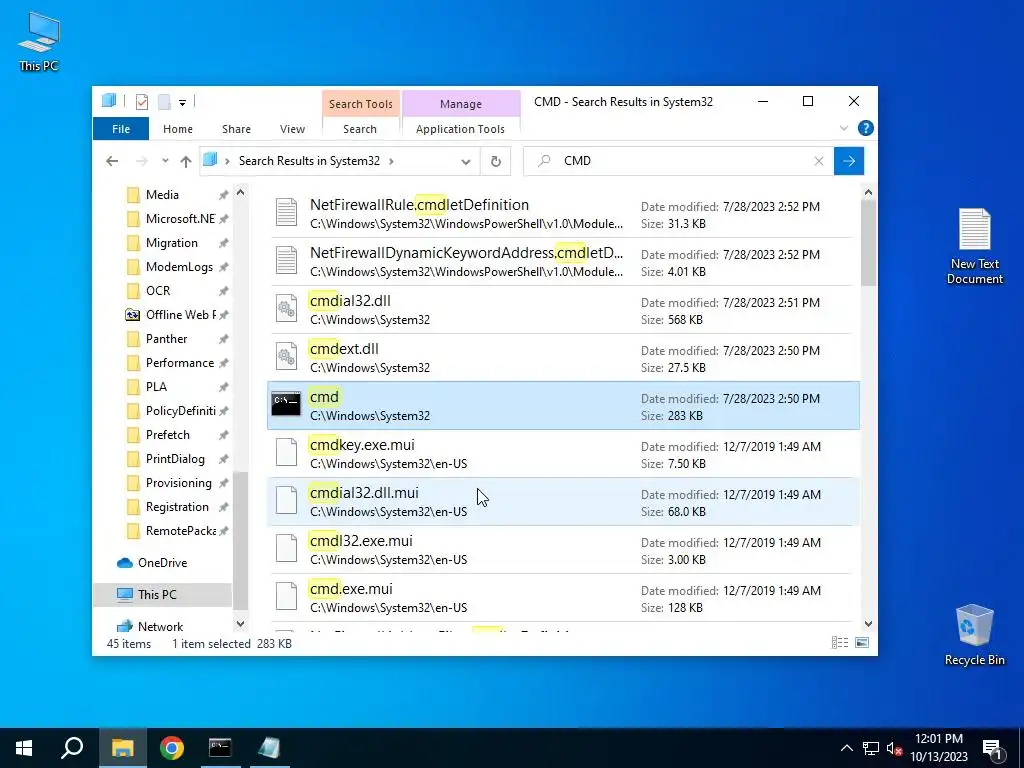Image resolution: width=1024 pixels, height=768 pixels.
Task: Select Panther folder in navigation pane
Action: point(166,339)
